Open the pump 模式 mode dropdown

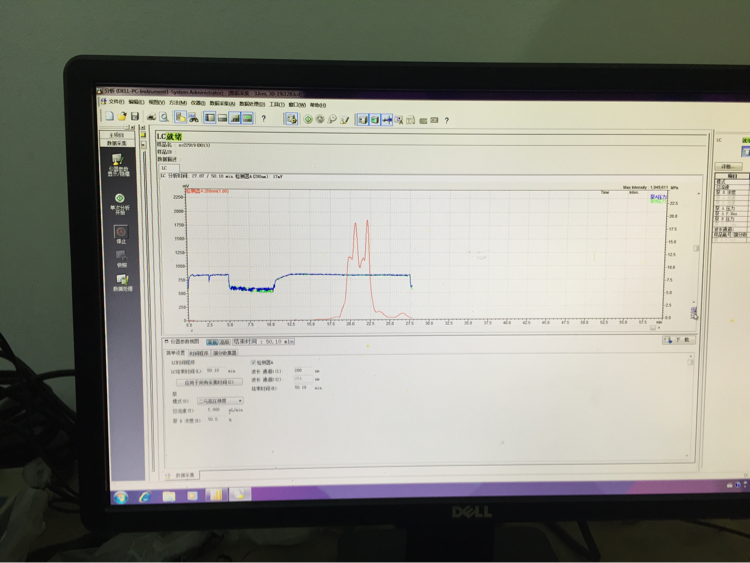[221, 401]
